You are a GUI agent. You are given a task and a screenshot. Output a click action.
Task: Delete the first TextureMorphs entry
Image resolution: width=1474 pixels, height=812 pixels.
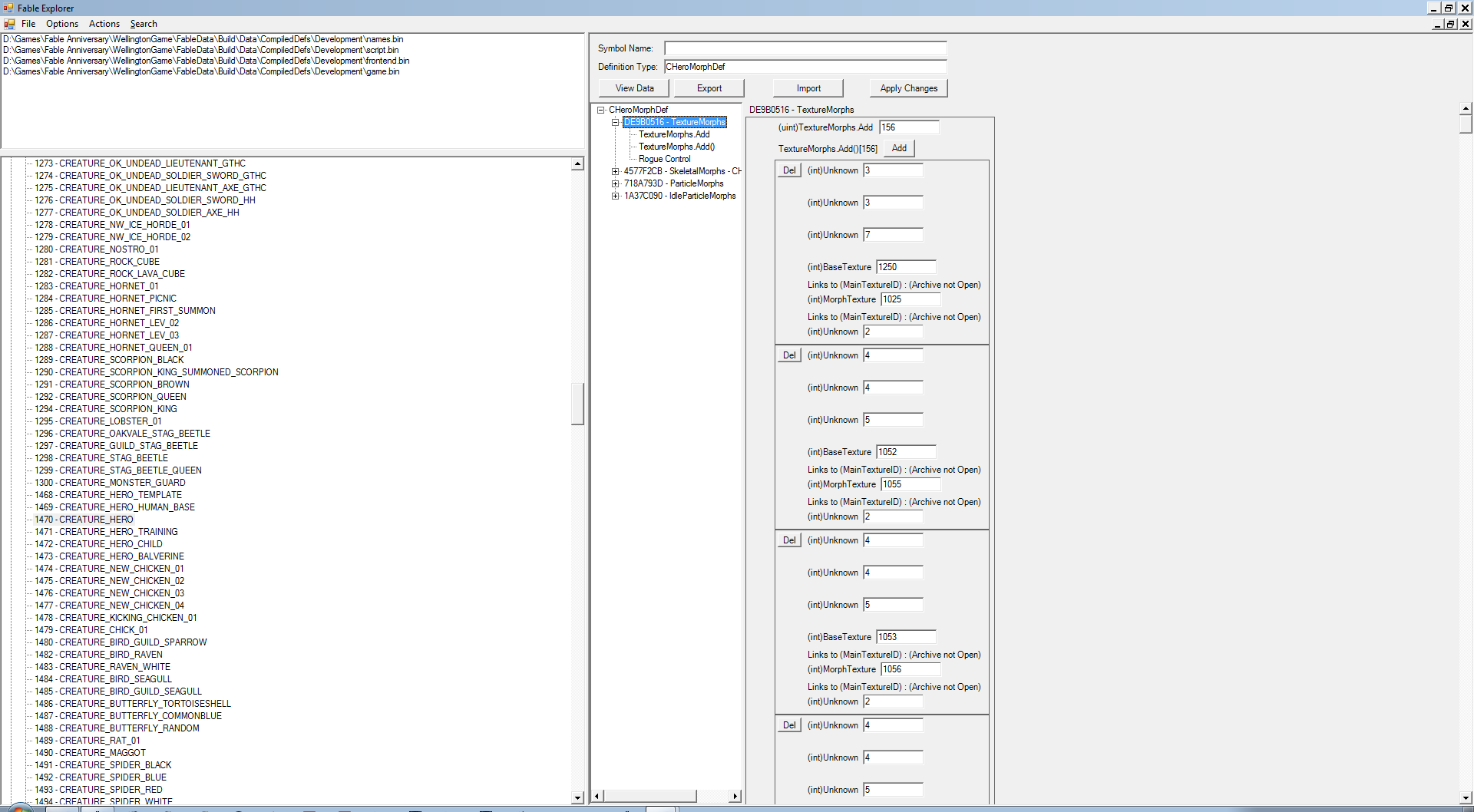click(788, 170)
